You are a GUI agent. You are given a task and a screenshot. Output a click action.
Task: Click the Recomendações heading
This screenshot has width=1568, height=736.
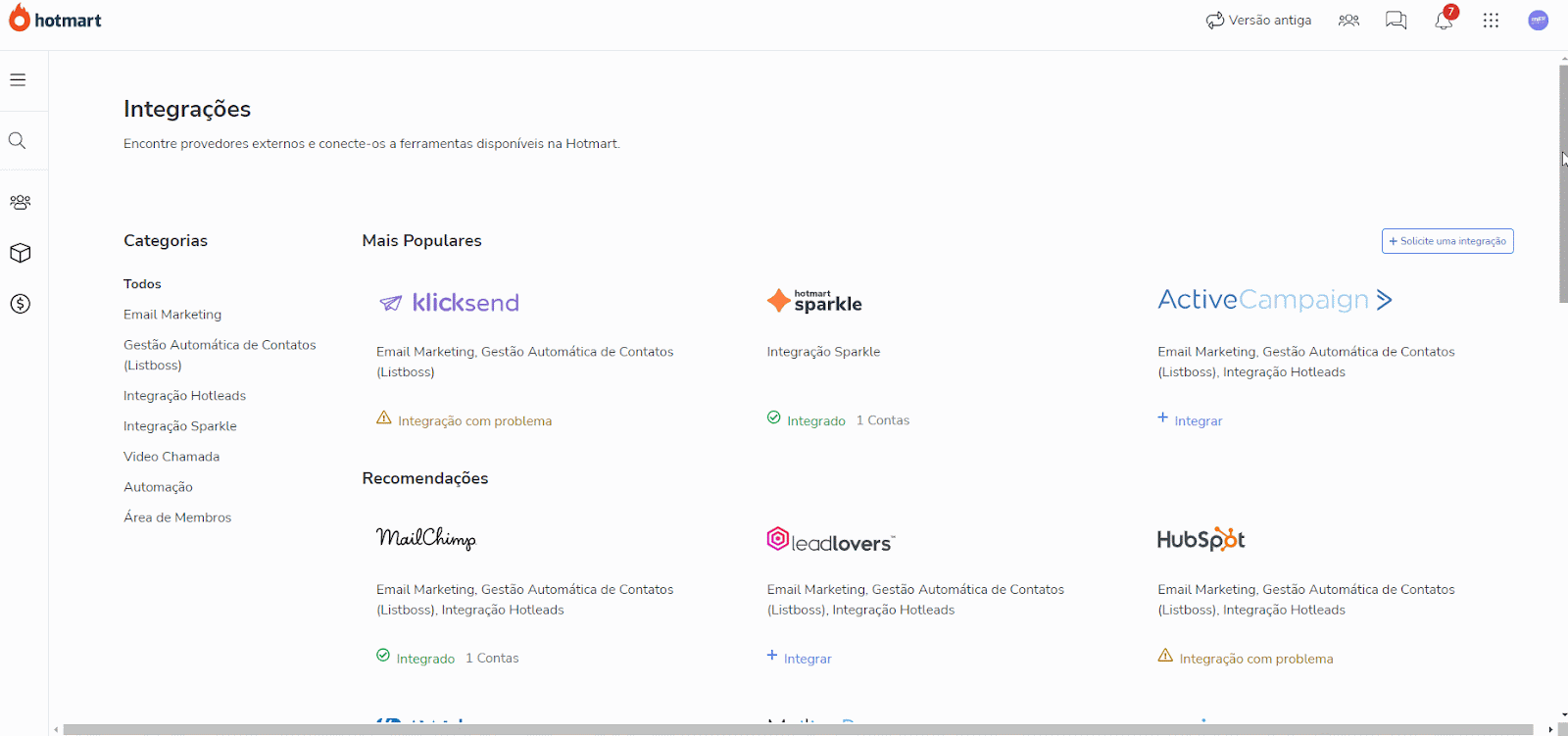[x=425, y=478]
